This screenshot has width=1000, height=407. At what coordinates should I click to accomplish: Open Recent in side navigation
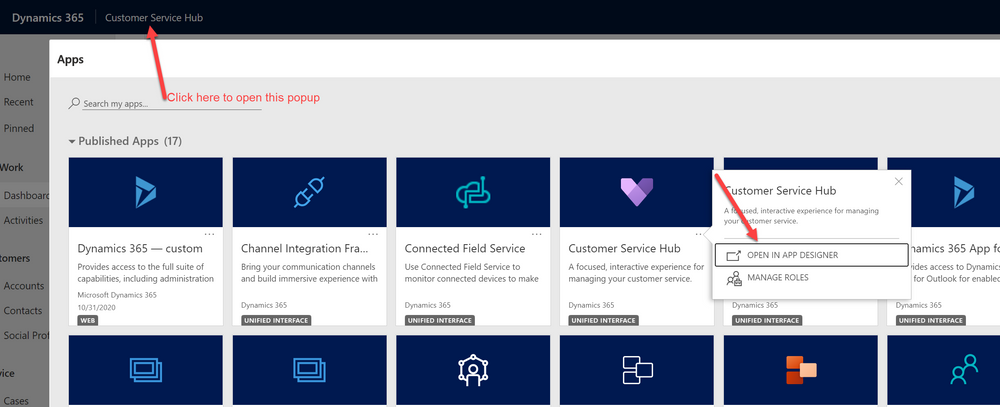(18, 102)
